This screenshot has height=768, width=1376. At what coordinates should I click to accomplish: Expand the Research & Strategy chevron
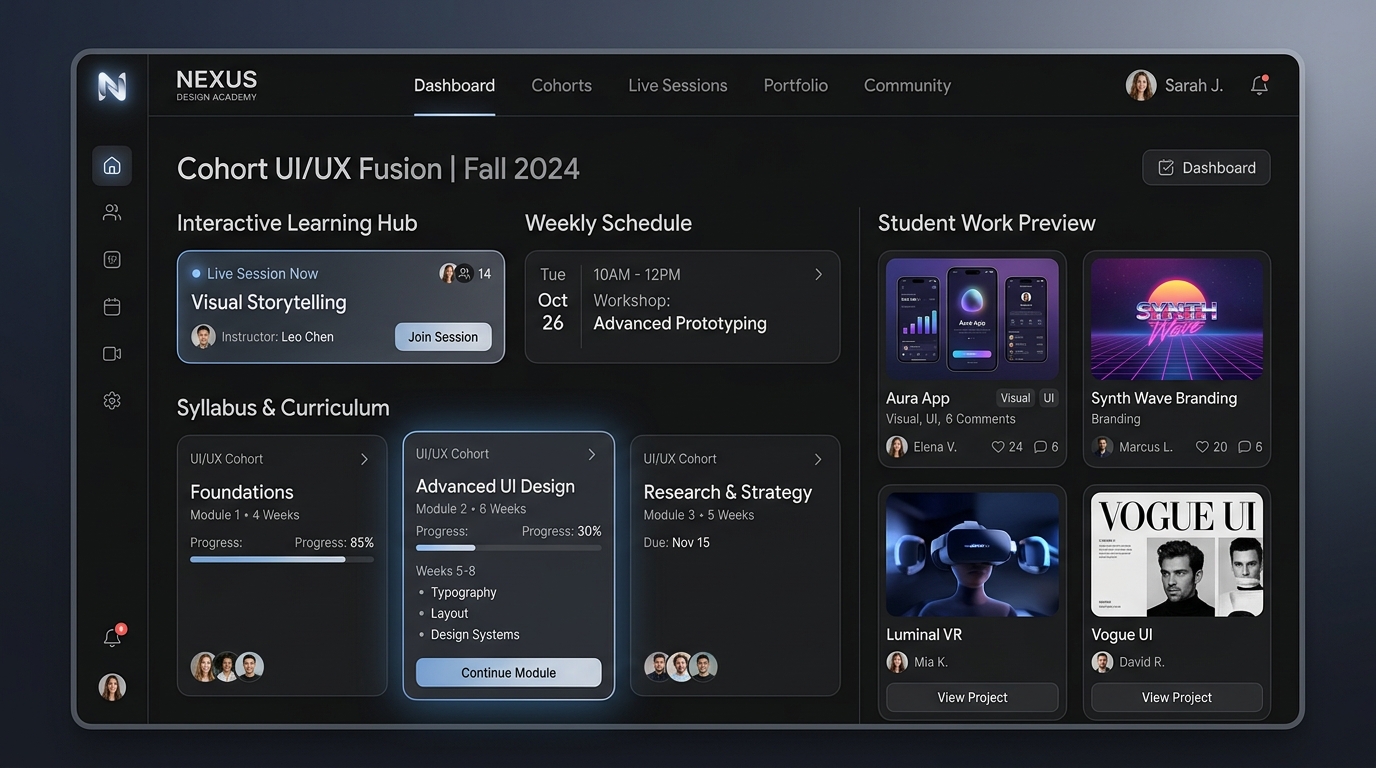coord(818,459)
